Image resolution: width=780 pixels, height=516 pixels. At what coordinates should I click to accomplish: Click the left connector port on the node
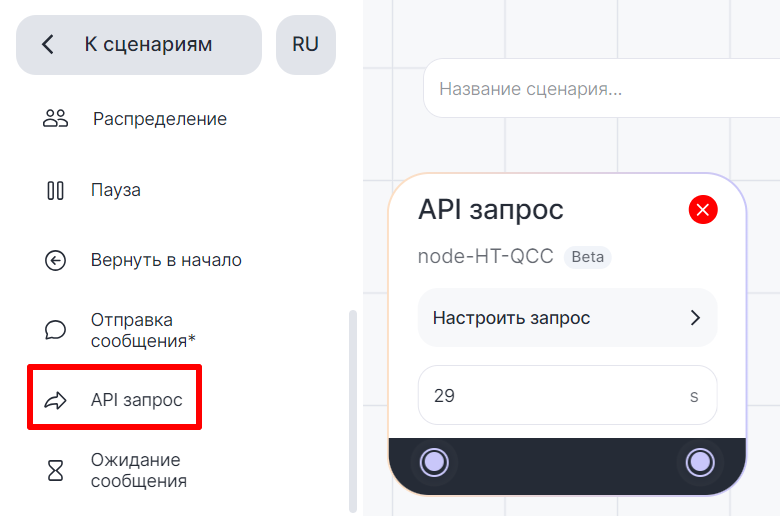(x=434, y=462)
